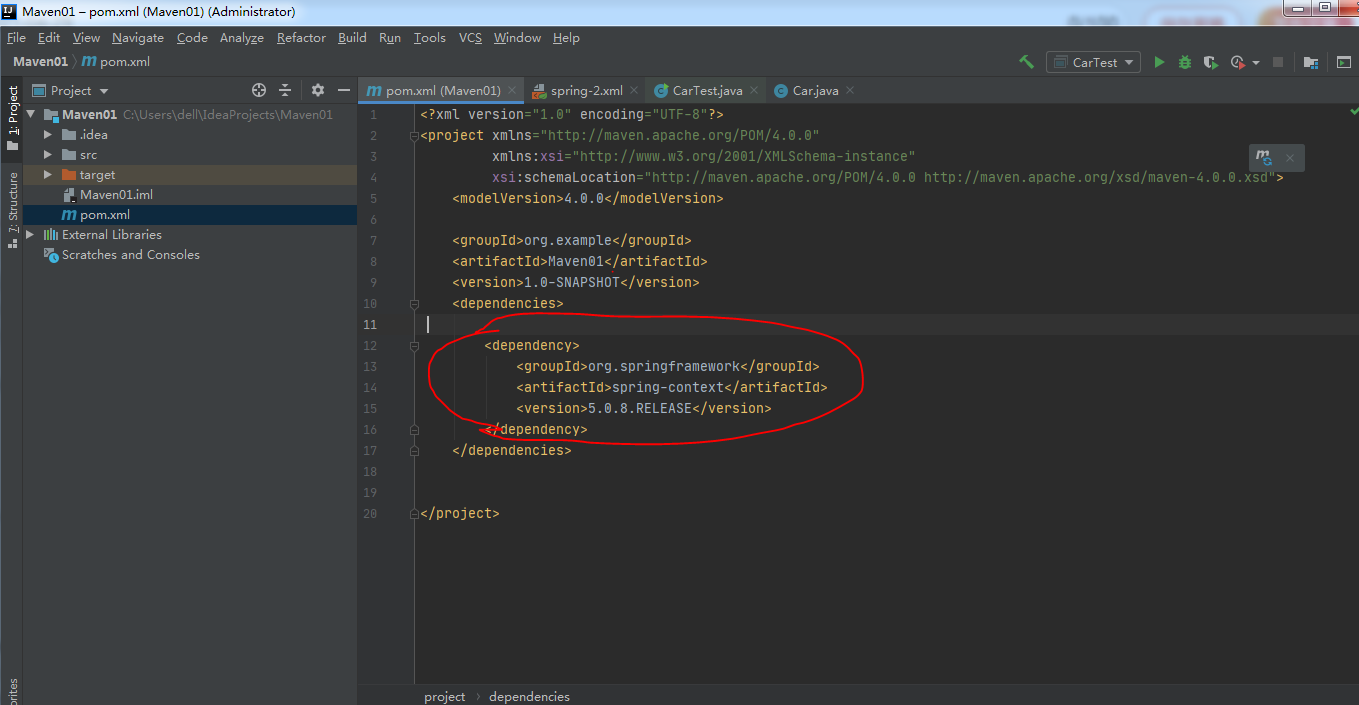
Task: Click the Locate/Select Opened File crosshair icon
Action: pos(259,90)
